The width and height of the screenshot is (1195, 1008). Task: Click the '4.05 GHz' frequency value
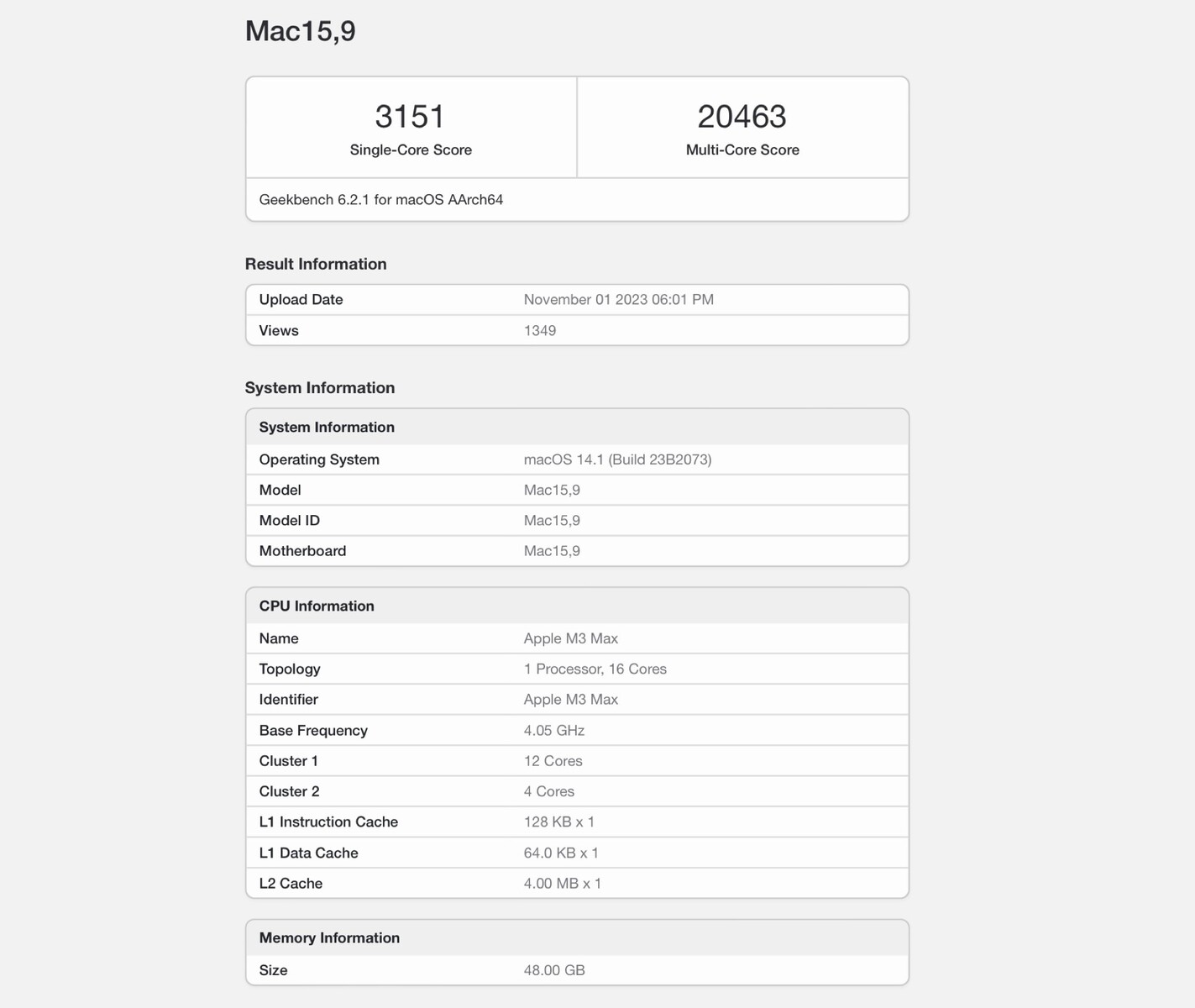pos(554,731)
